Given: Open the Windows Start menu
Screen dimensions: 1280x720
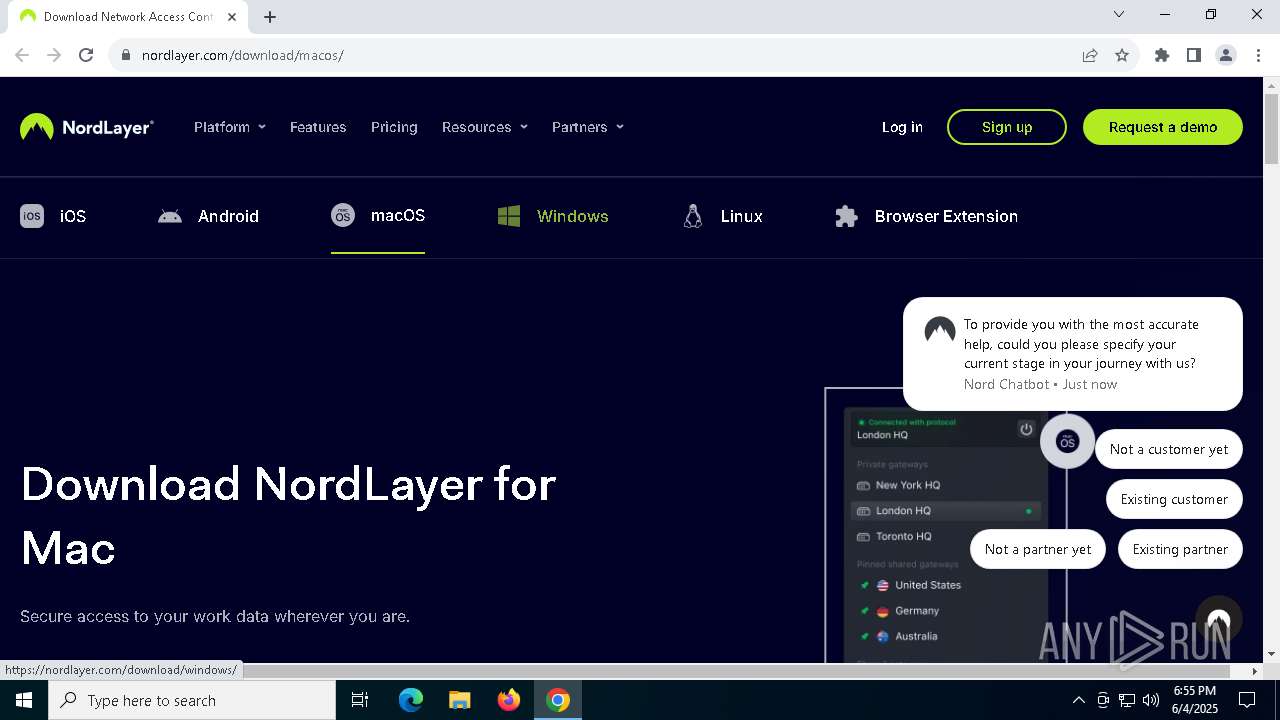Looking at the screenshot, I should coord(24,700).
